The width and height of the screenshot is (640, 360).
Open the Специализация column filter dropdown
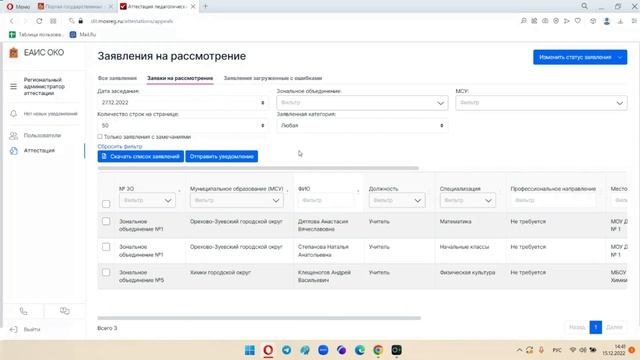(x=468, y=200)
